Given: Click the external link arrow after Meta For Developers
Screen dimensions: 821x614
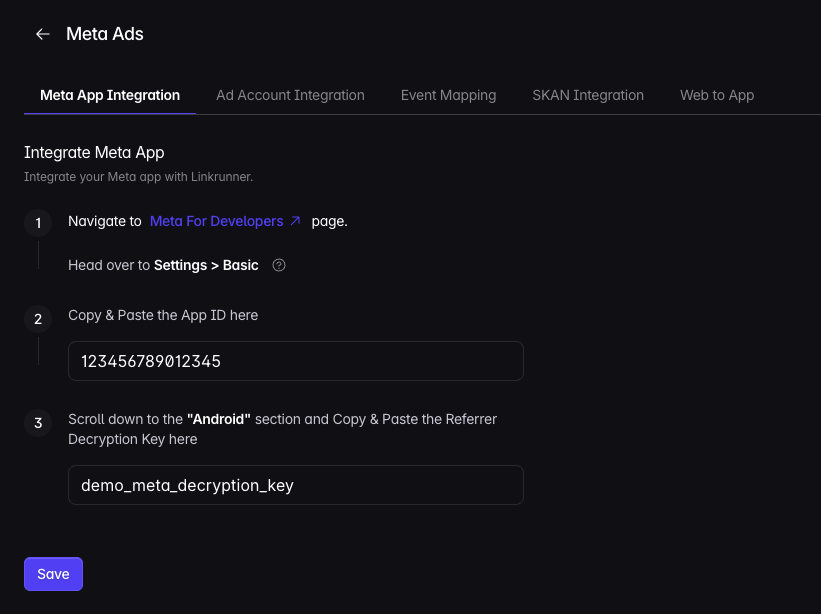Looking at the screenshot, I should (x=296, y=221).
